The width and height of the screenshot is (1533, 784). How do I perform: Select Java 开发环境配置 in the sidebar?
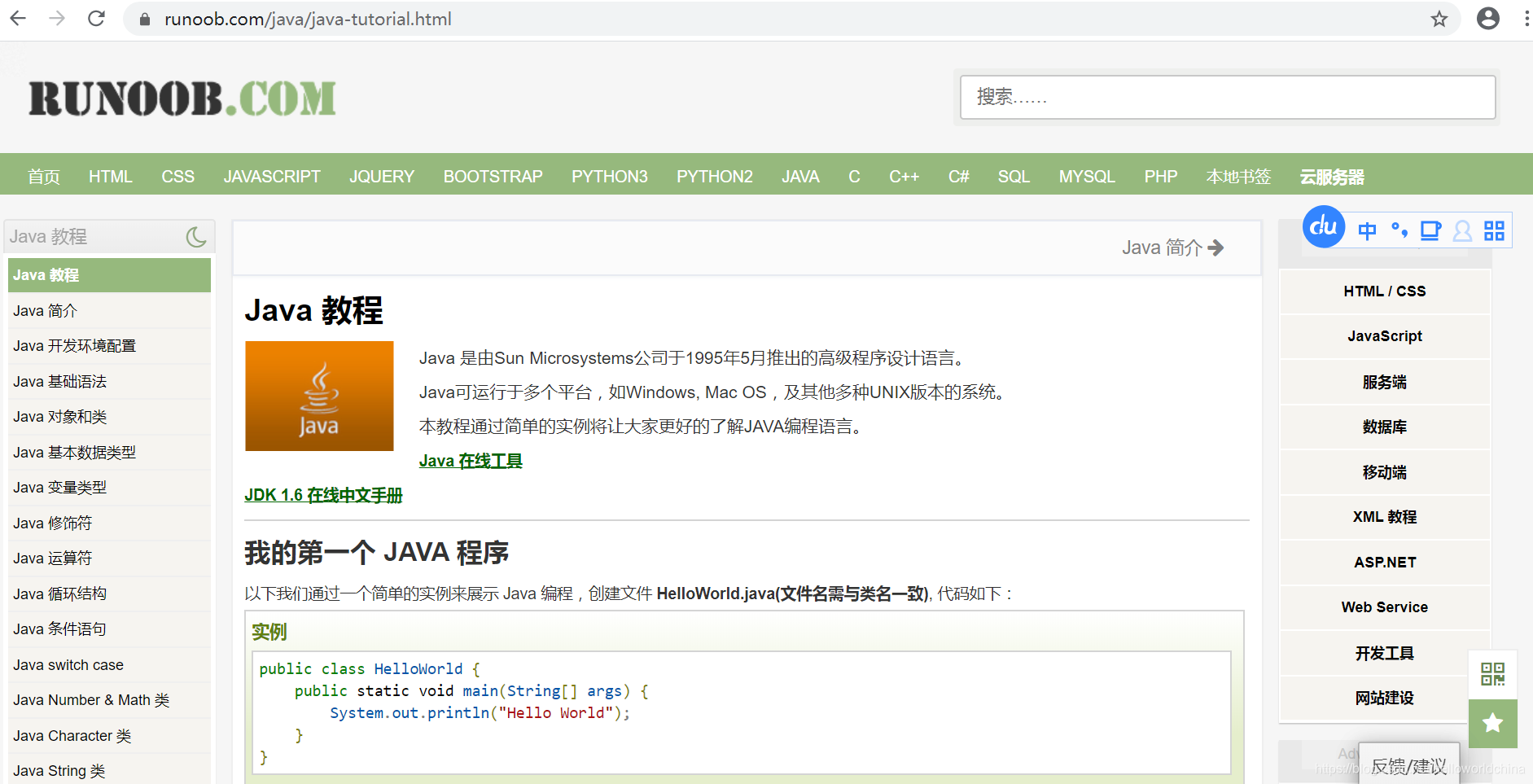click(x=109, y=346)
